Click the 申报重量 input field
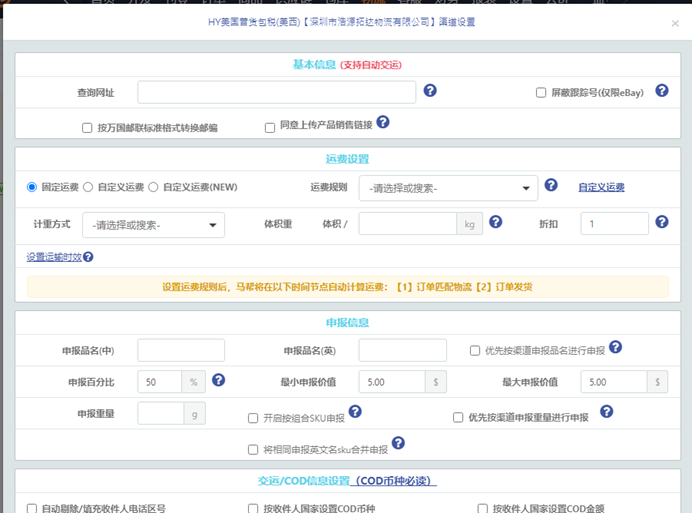 tap(161, 413)
